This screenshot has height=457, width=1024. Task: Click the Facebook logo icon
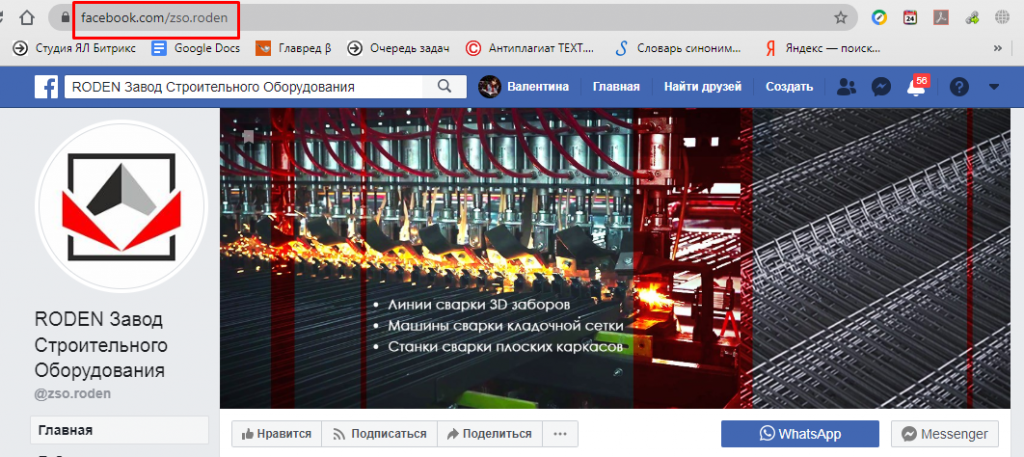click(46, 87)
